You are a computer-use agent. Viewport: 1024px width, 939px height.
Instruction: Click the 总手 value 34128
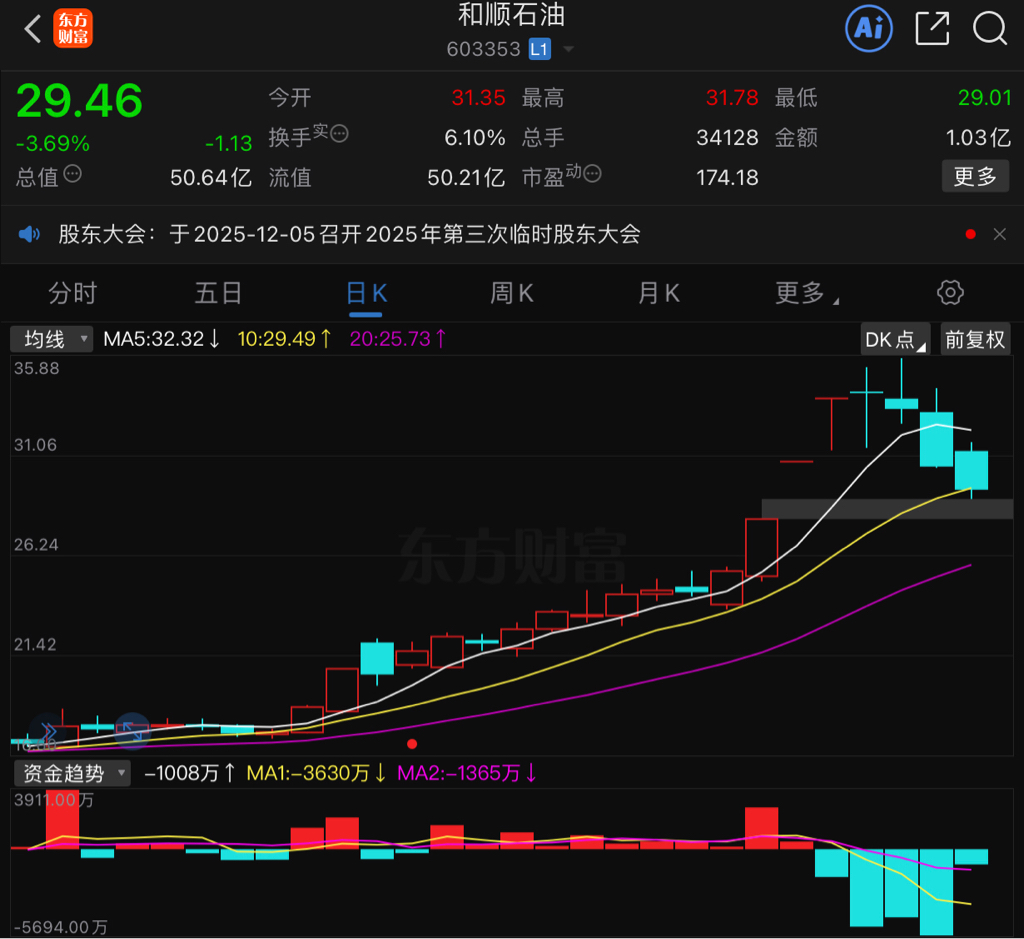(x=727, y=138)
